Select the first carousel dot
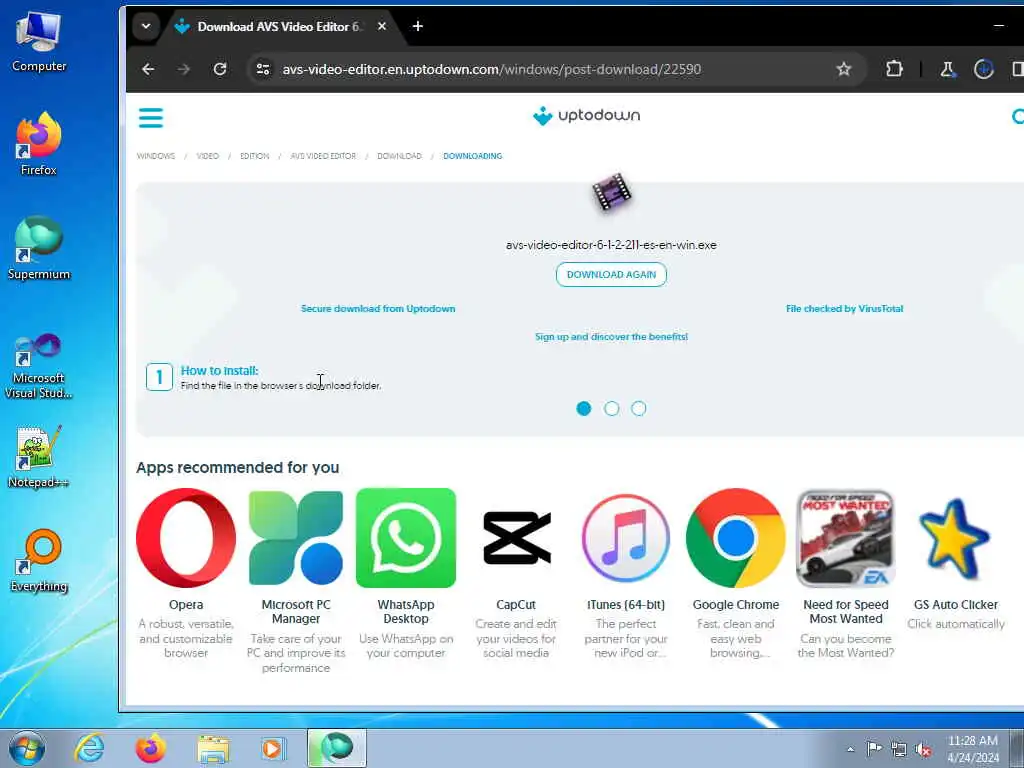 [584, 408]
